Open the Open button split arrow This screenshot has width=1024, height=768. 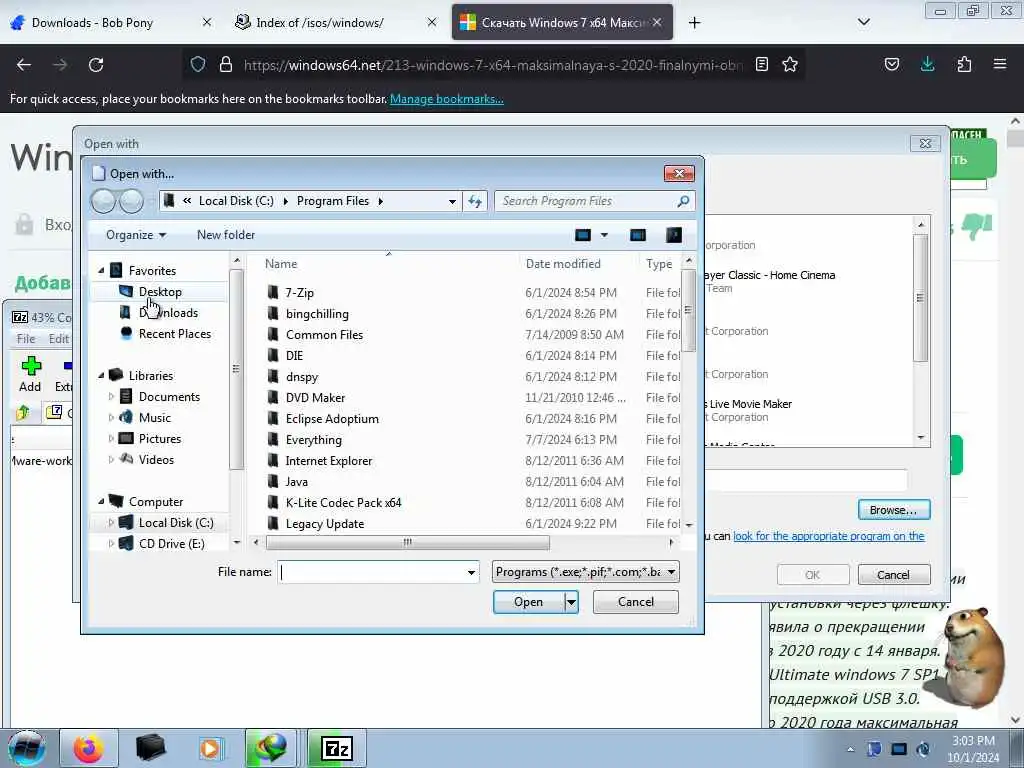pos(571,602)
